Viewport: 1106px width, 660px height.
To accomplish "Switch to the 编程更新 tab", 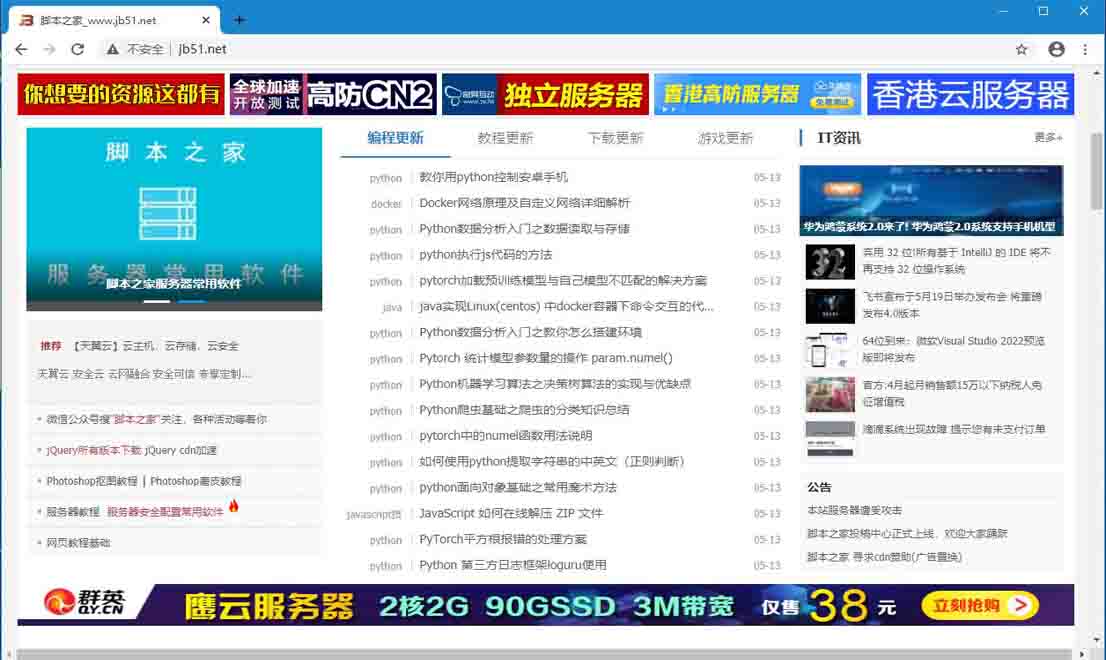I will click(395, 138).
